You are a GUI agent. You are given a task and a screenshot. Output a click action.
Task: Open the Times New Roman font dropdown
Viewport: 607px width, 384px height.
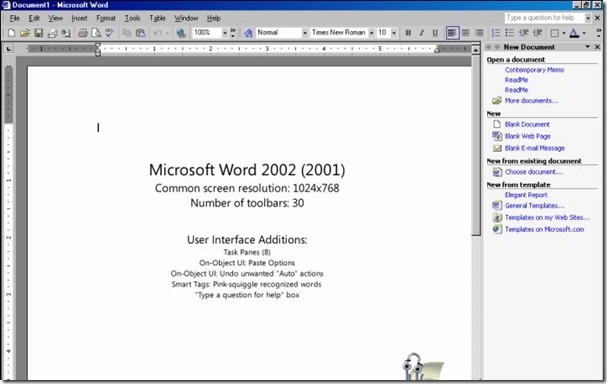(371, 33)
